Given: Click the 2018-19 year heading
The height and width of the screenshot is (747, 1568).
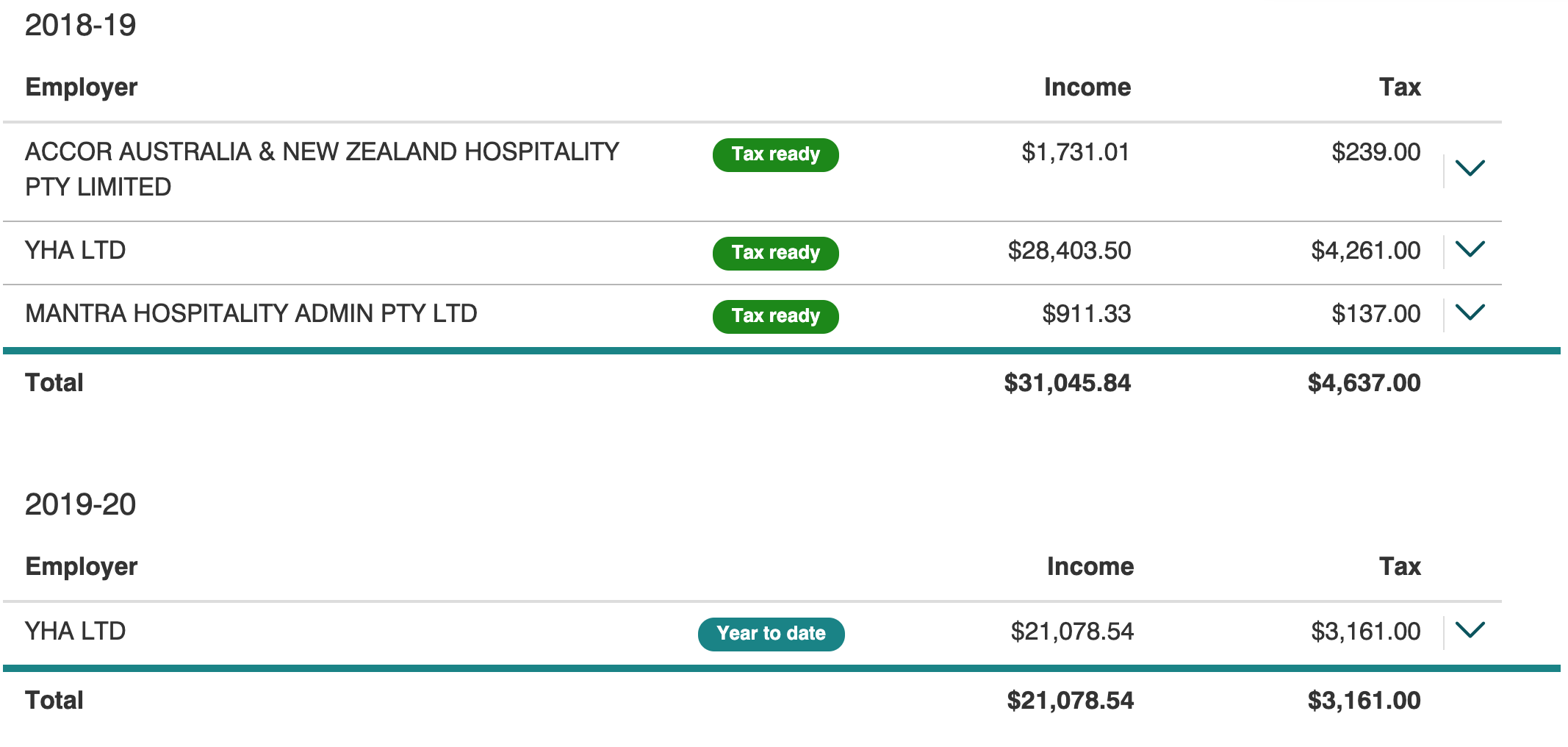Looking at the screenshot, I should (x=80, y=26).
